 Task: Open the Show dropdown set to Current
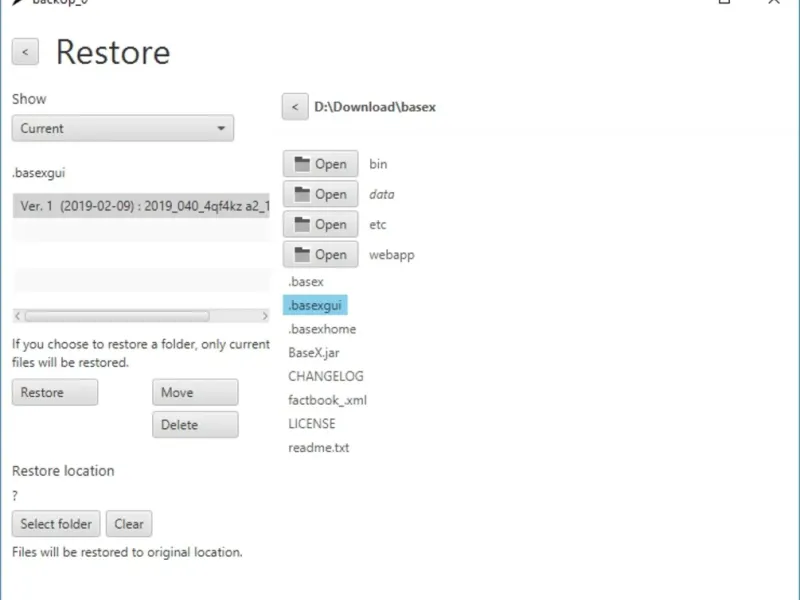point(123,128)
